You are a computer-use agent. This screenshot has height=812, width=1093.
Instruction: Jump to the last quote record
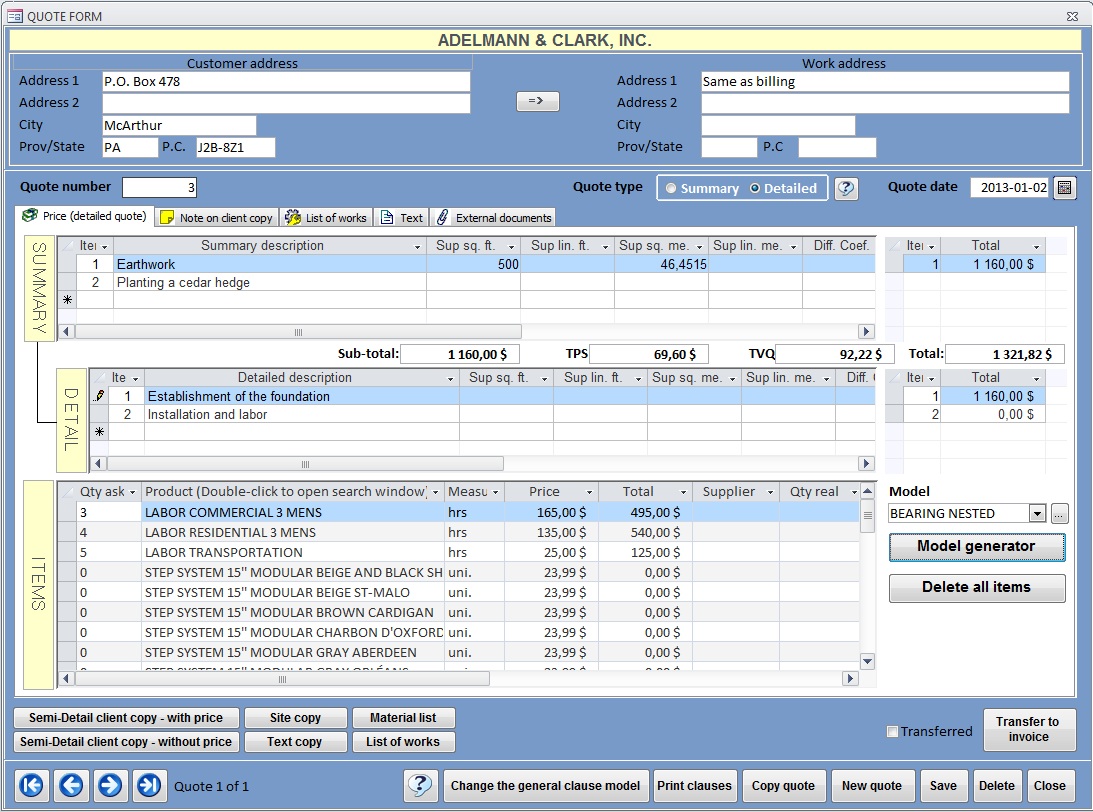click(149, 785)
